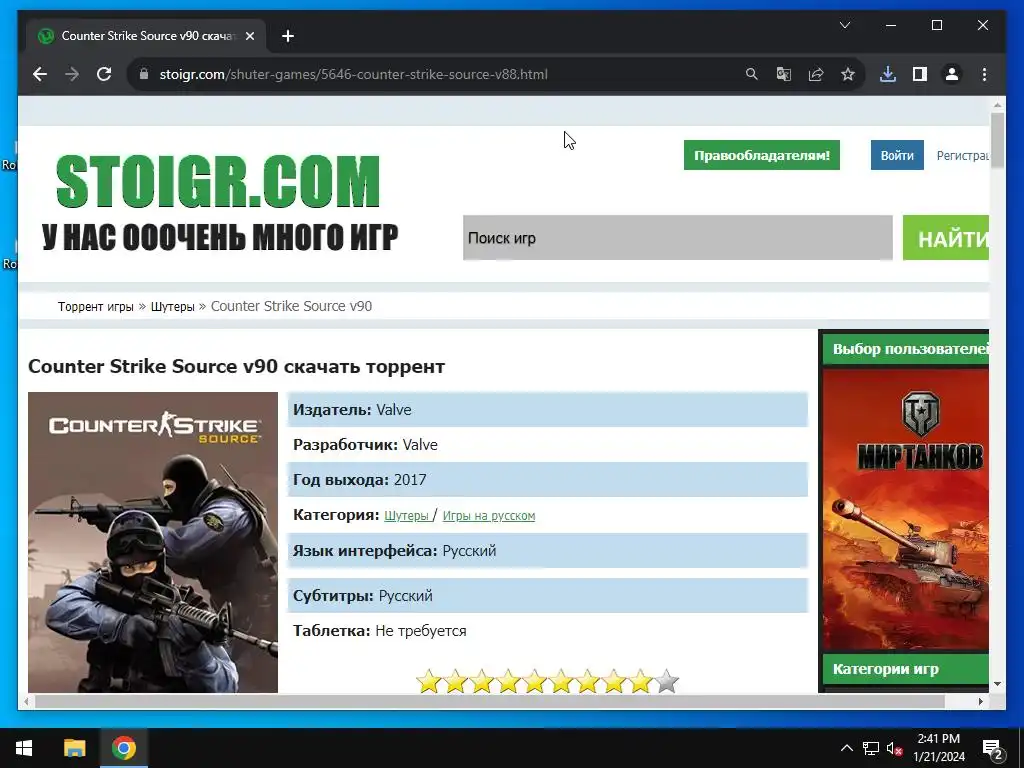View site information via padlock icon
The height and width of the screenshot is (768, 1024).
pos(144,74)
